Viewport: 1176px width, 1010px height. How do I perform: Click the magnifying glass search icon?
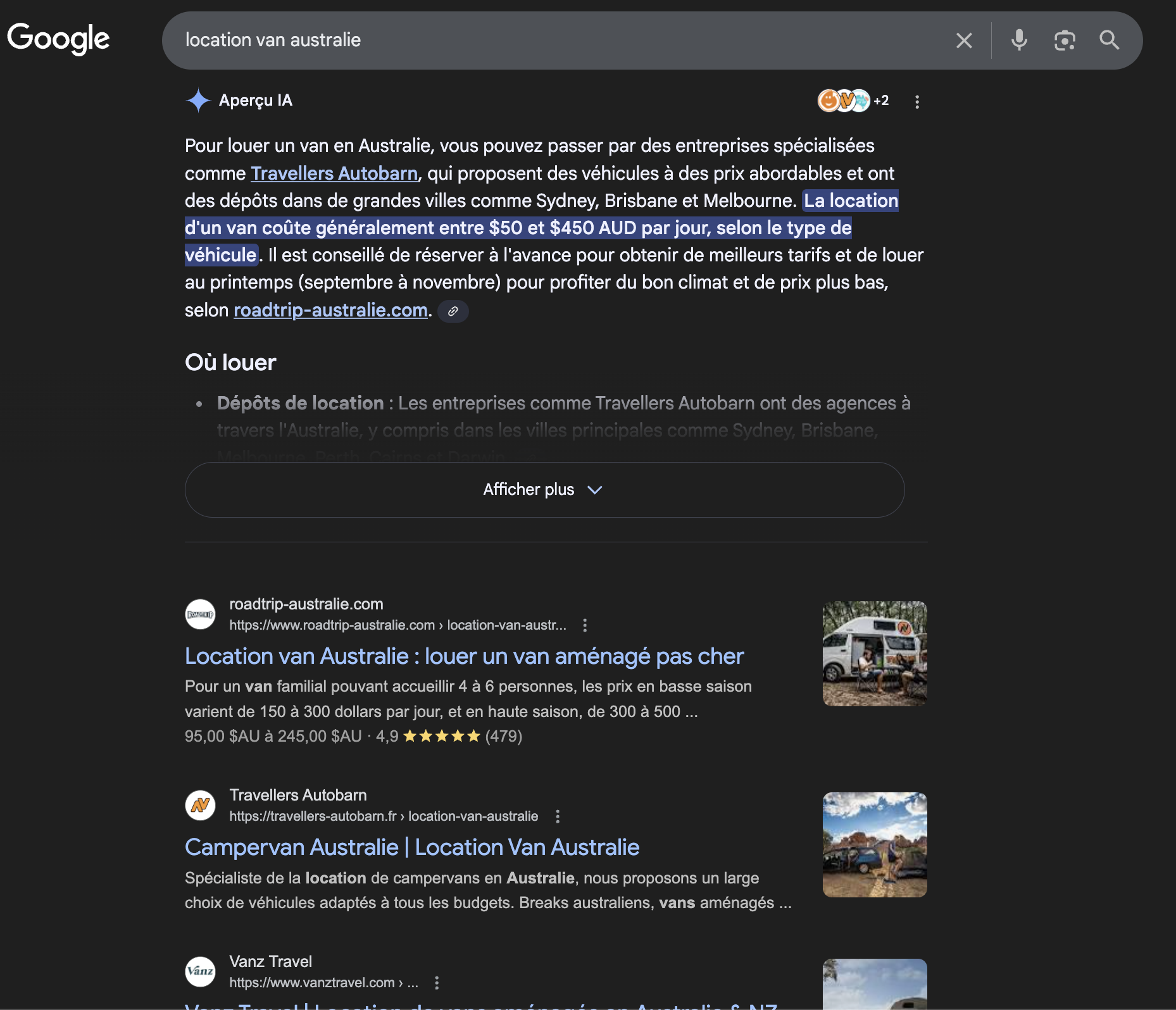click(x=1109, y=41)
